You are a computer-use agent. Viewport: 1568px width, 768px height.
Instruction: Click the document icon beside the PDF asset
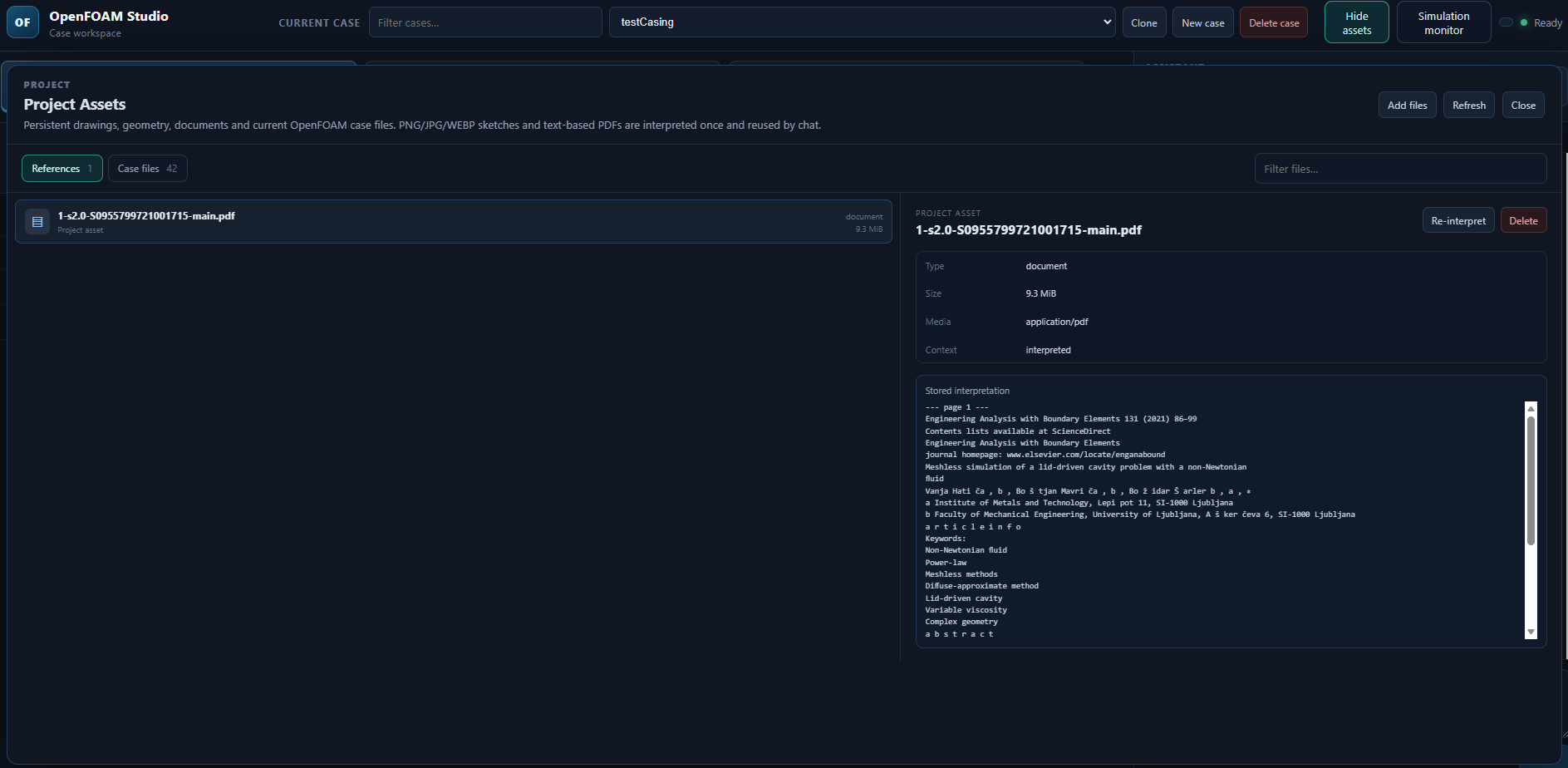(37, 222)
